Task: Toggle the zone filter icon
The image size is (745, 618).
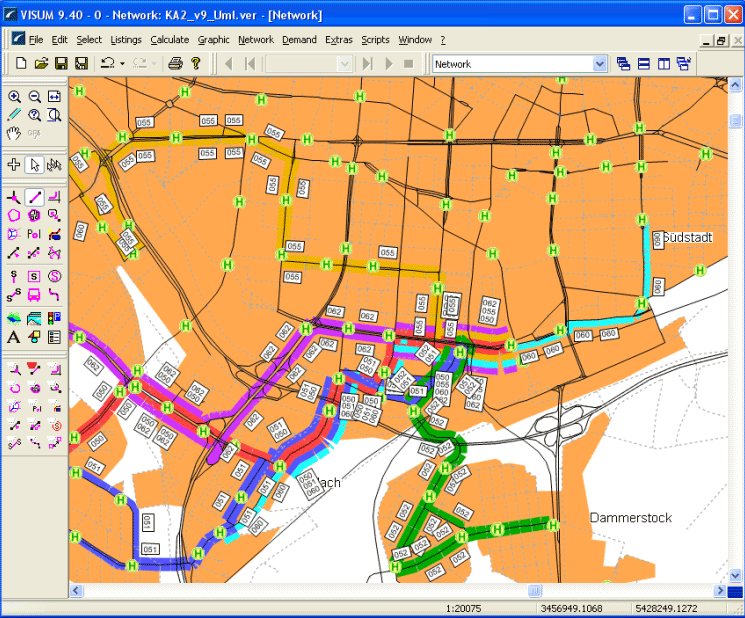Action: click(14, 388)
